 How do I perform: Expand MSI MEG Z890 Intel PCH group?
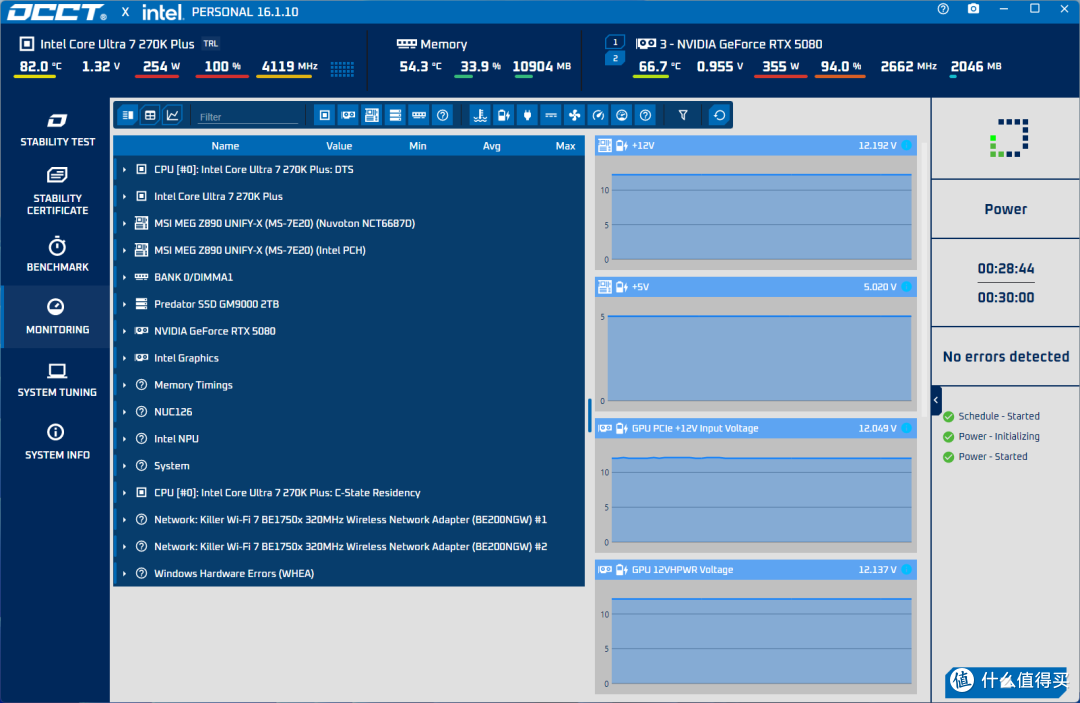[125, 250]
